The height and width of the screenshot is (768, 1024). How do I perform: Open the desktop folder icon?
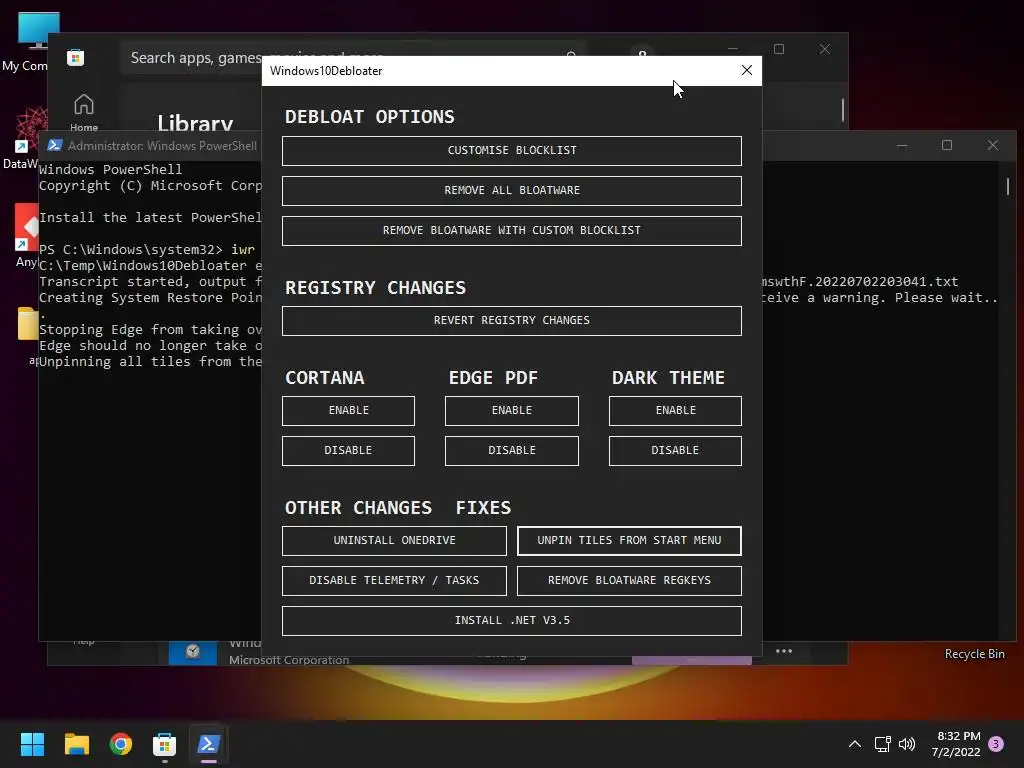click(27, 323)
